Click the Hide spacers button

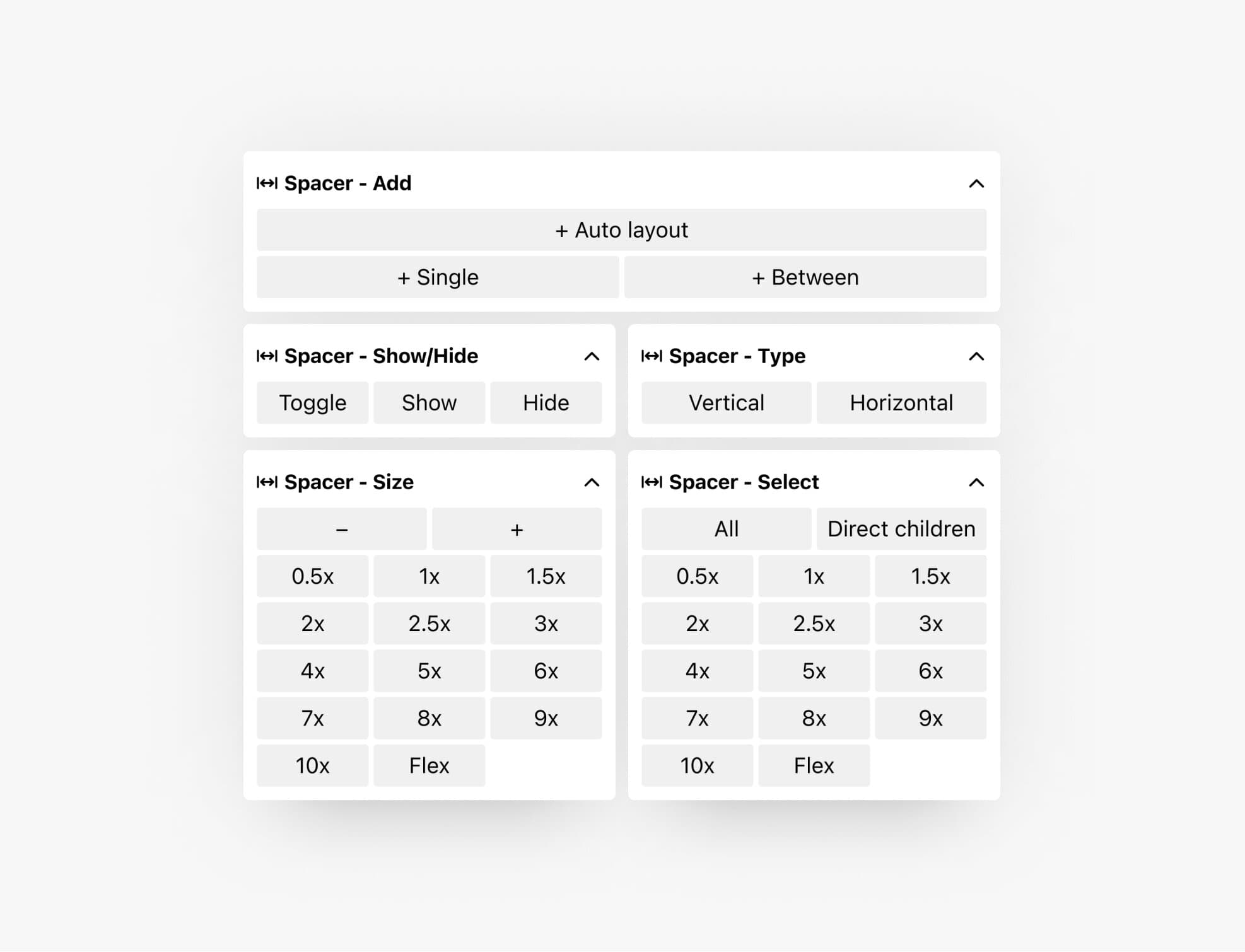tap(546, 403)
